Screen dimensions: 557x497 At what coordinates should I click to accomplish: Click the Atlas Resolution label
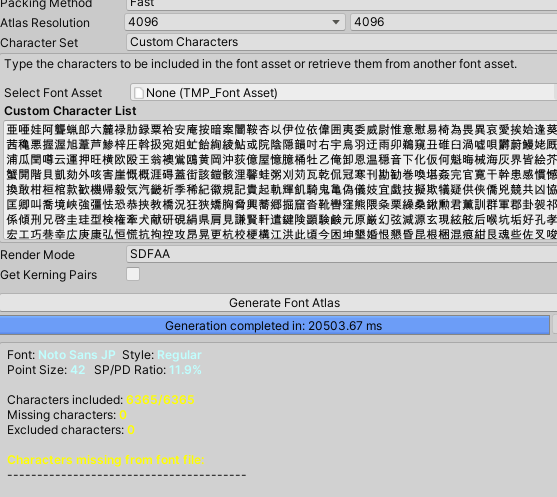tap(45, 23)
